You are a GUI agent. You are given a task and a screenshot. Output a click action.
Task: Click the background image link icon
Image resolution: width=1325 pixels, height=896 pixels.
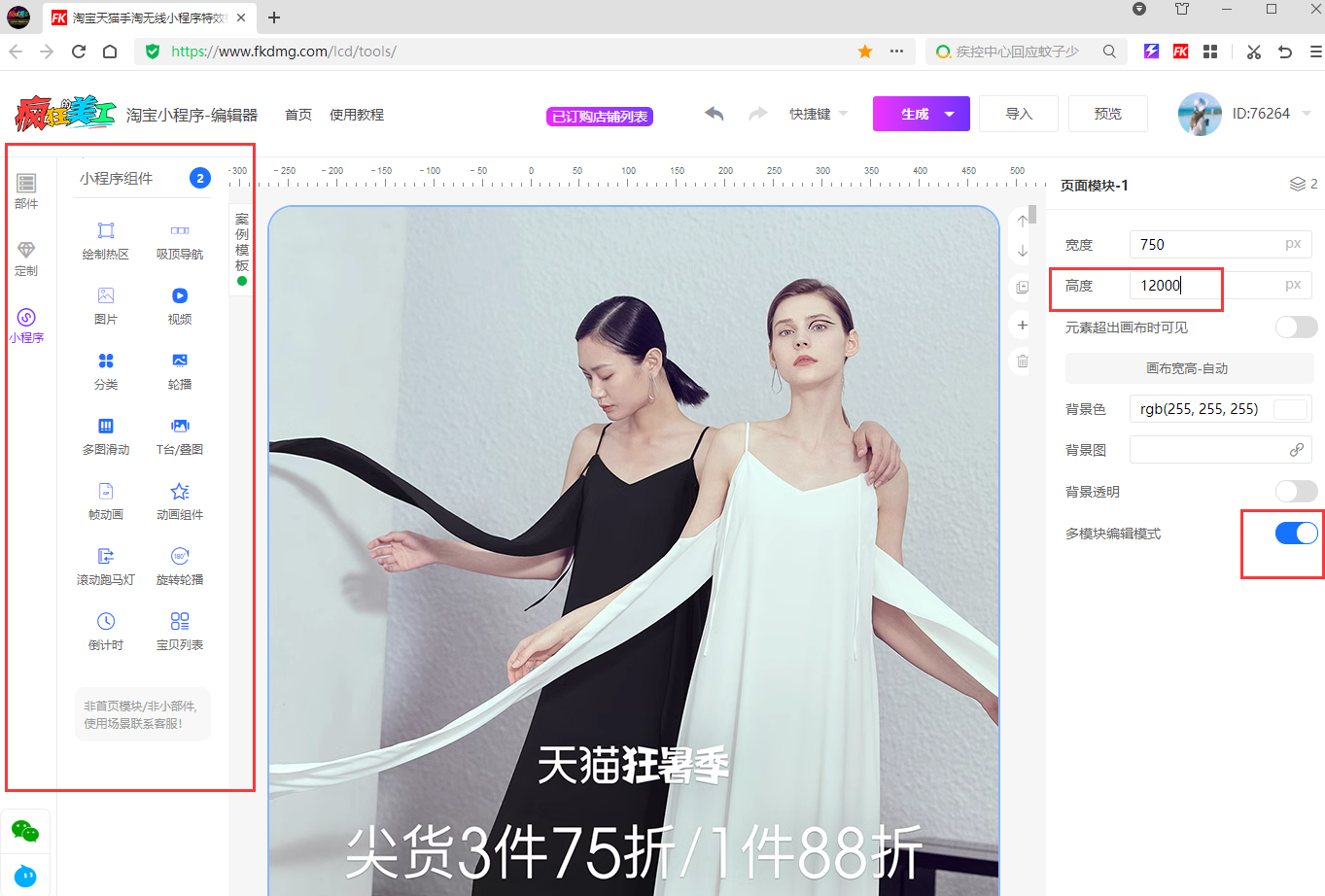(1296, 450)
